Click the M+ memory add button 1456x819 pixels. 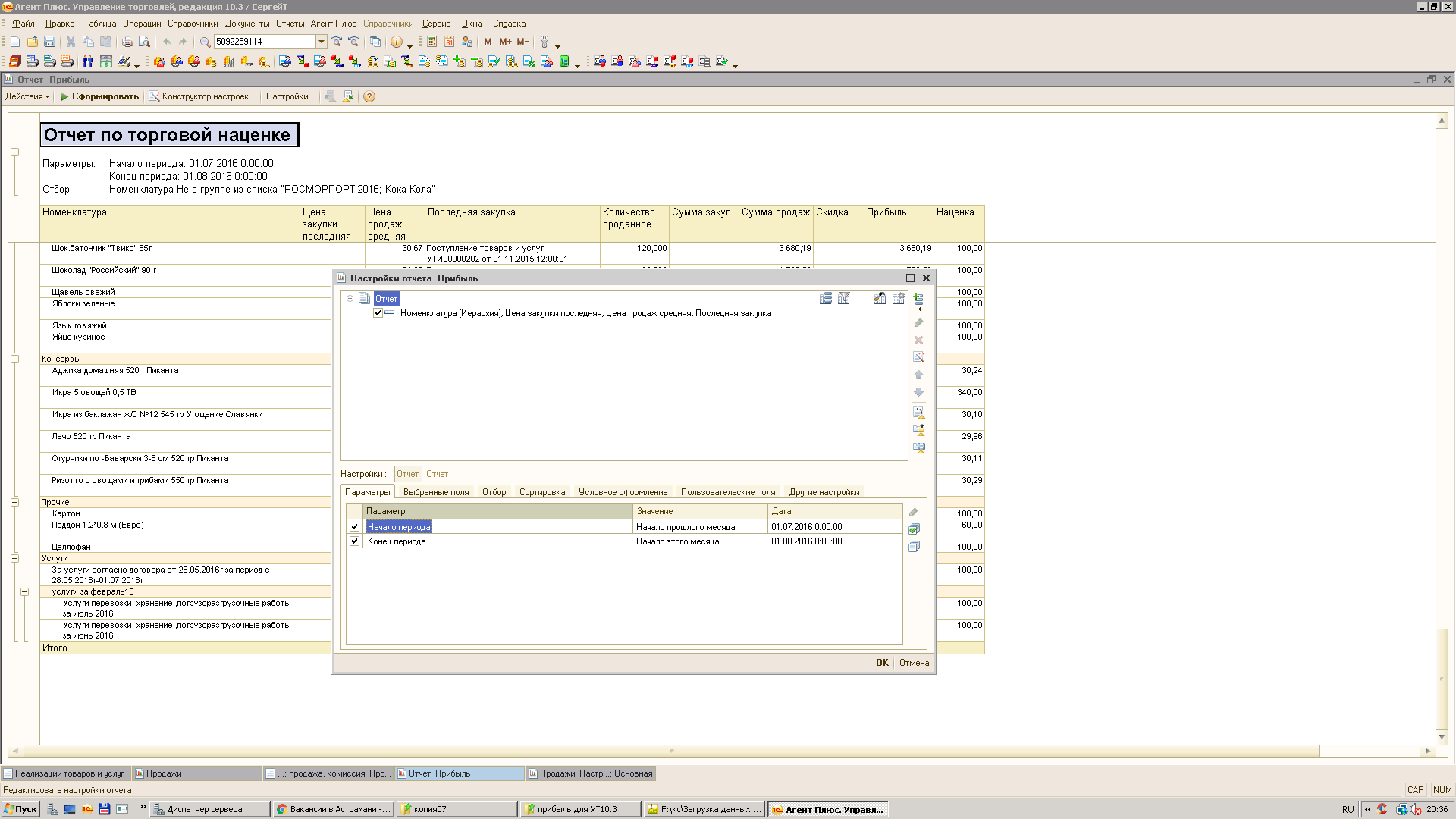point(505,42)
